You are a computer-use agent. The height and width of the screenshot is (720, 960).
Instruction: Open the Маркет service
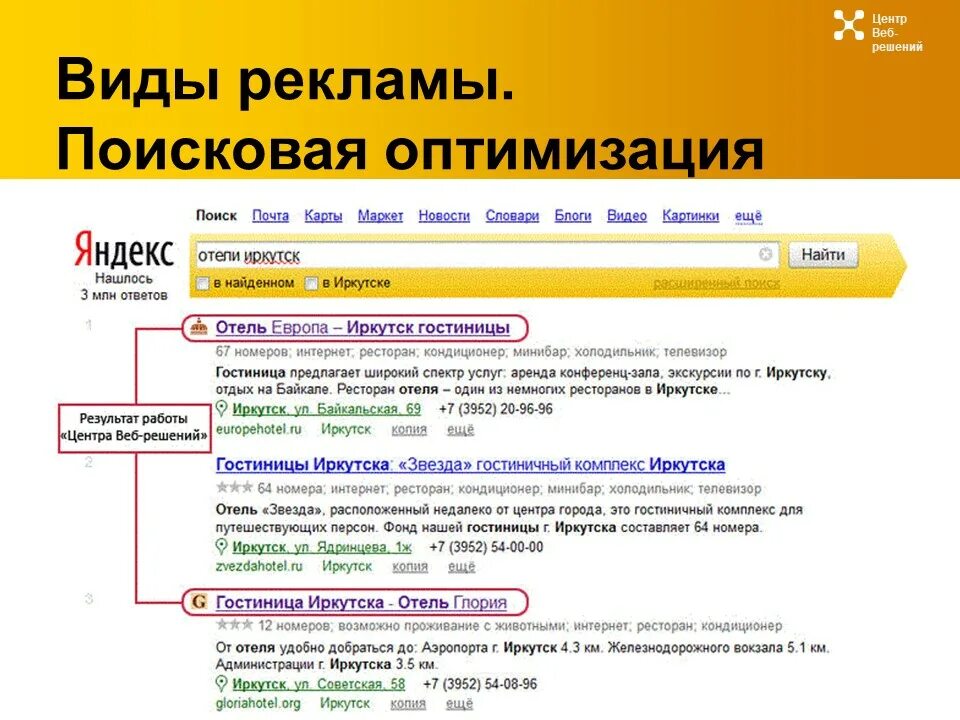click(x=380, y=216)
